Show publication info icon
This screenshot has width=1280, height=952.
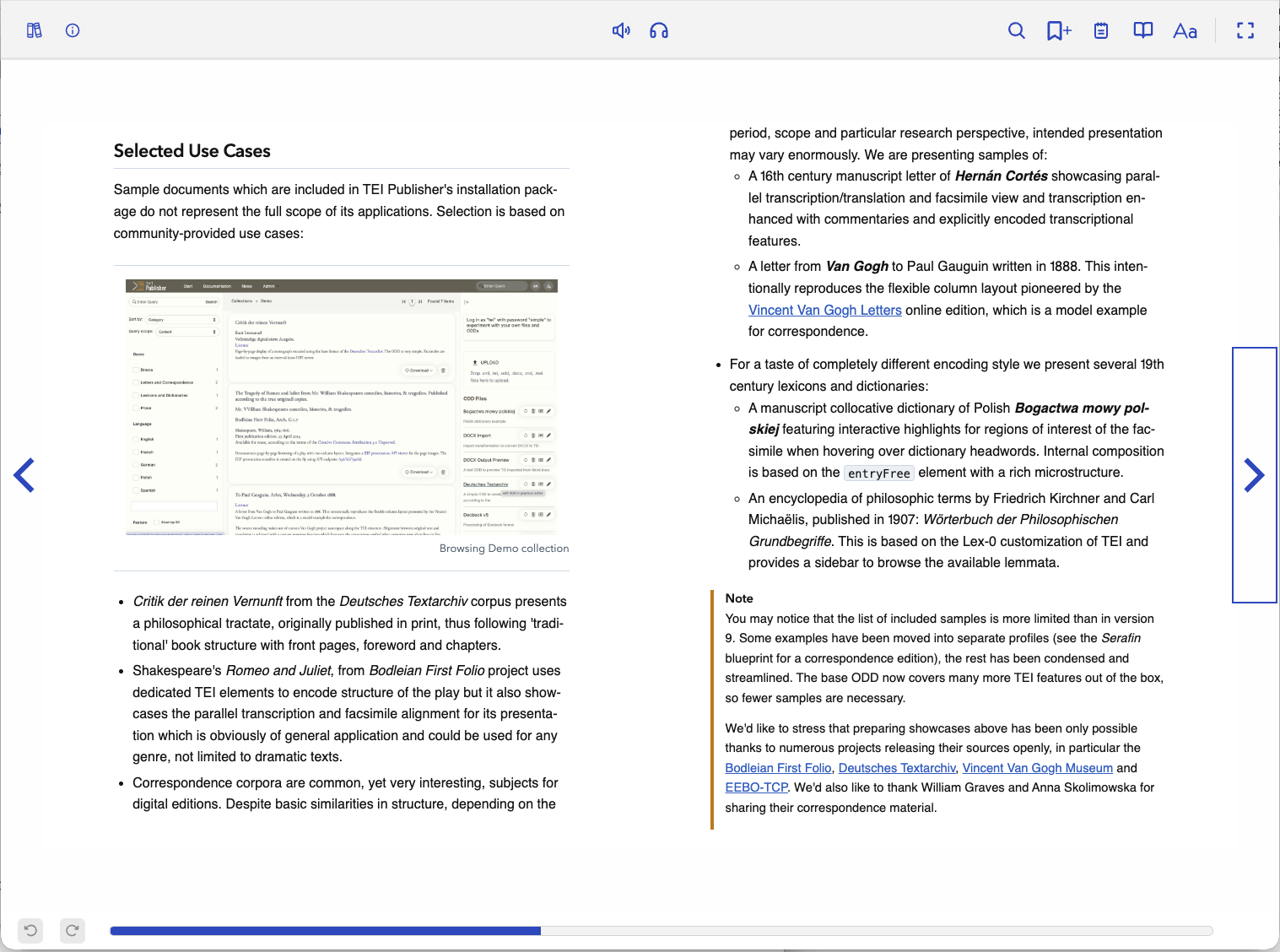pyautogui.click(x=73, y=30)
